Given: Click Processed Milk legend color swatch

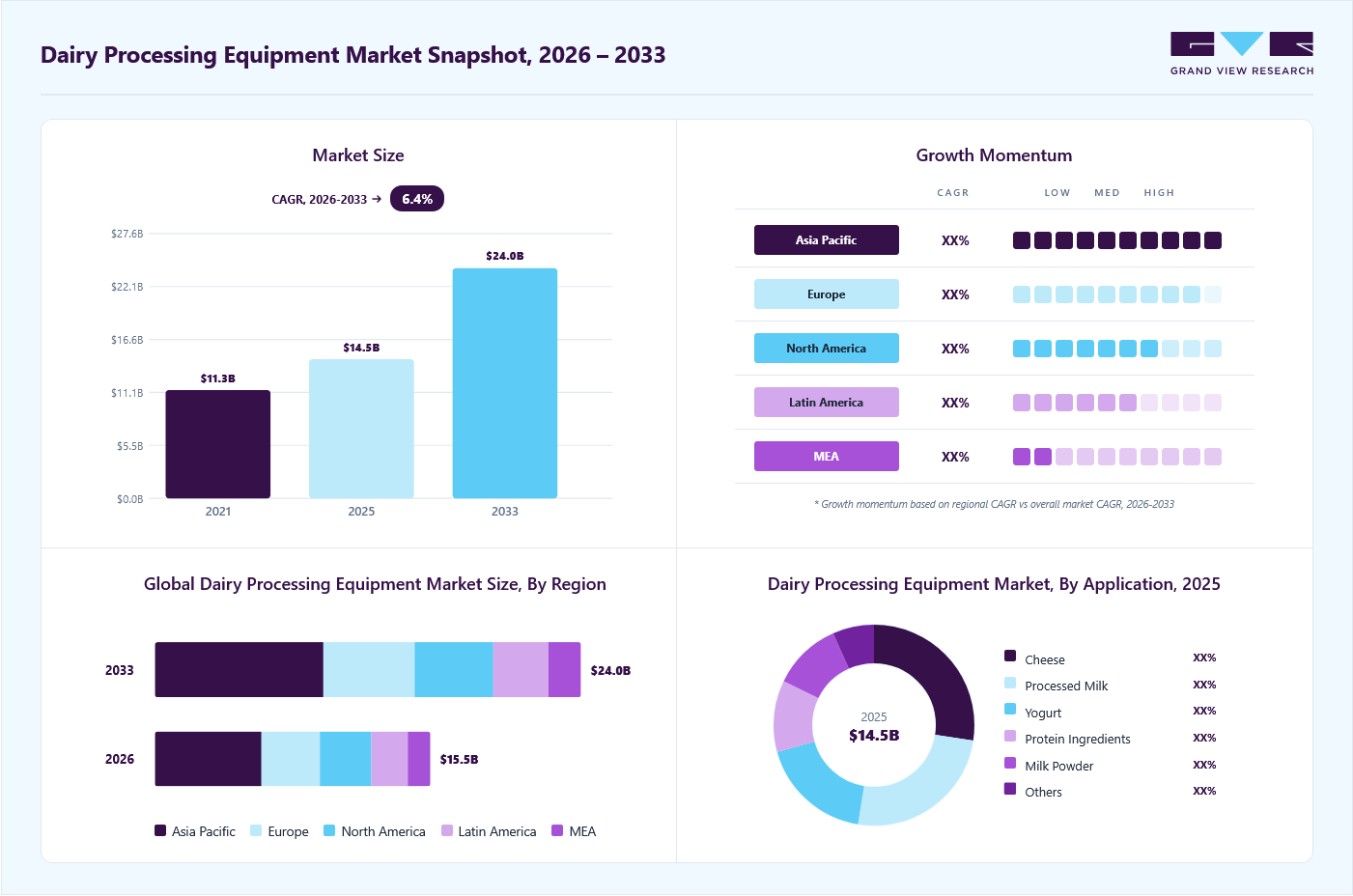Looking at the screenshot, I should [1010, 683].
